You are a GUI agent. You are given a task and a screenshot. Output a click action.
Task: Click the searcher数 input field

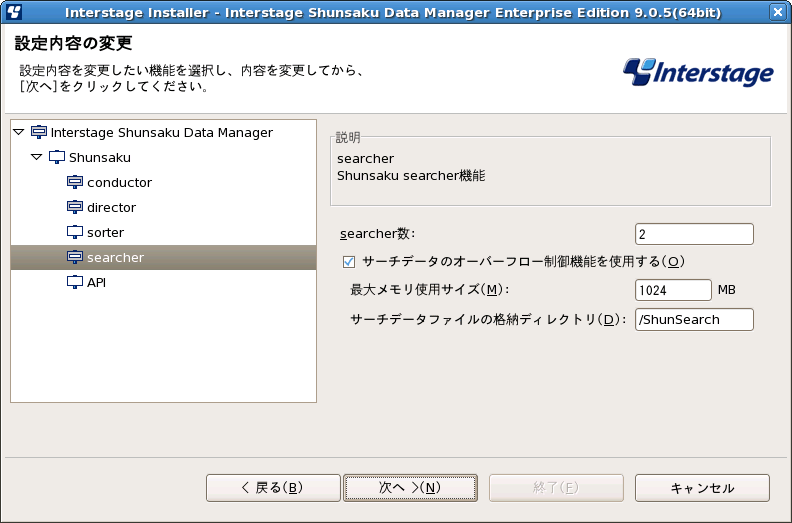click(694, 234)
